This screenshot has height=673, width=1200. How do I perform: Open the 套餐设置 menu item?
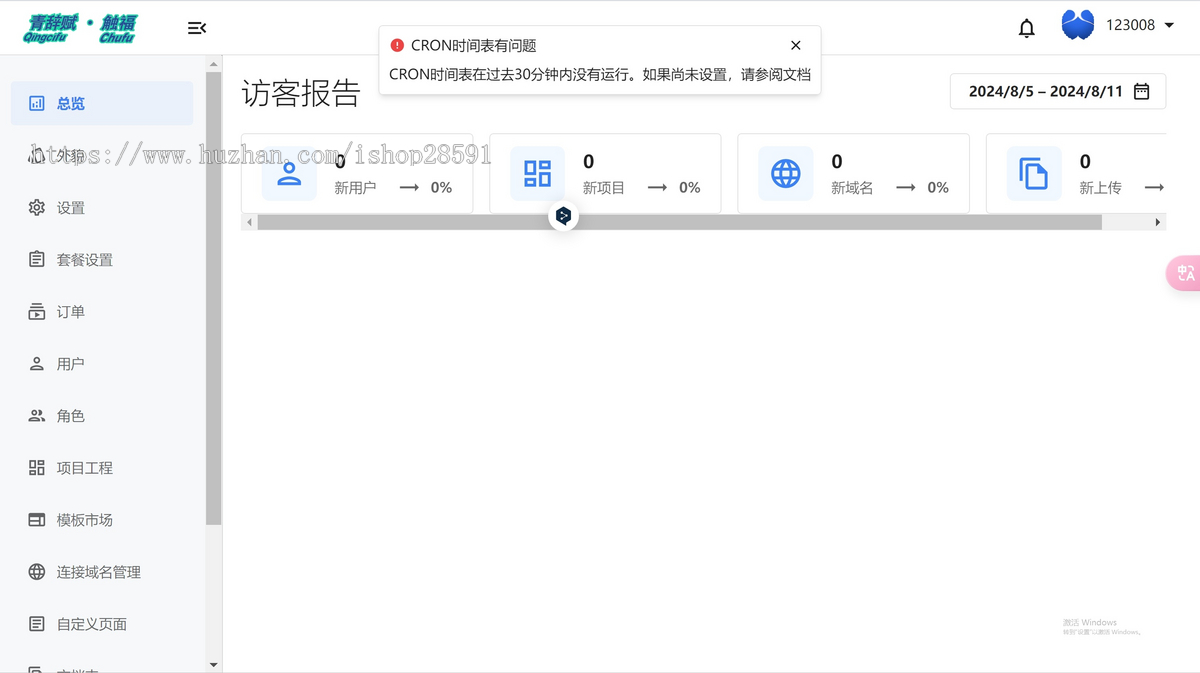click(x=102, y=260)
